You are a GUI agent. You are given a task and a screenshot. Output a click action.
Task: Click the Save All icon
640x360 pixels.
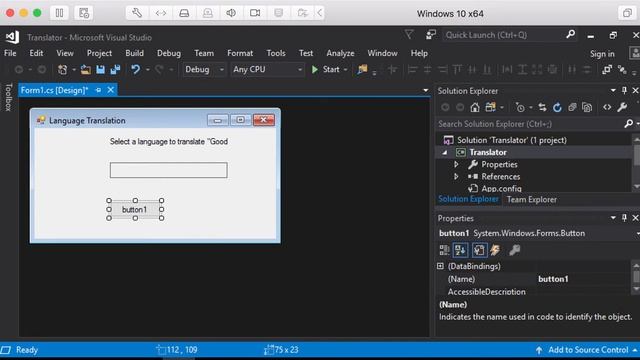pos(116,69)
